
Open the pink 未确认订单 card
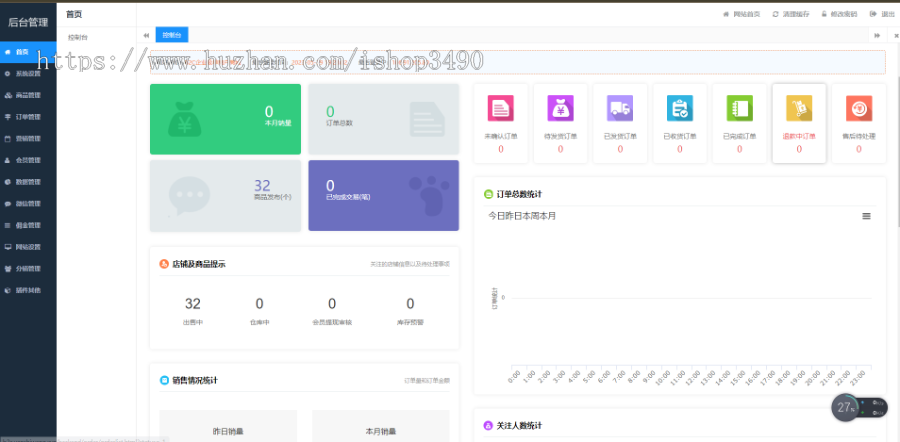click(501, 123)
